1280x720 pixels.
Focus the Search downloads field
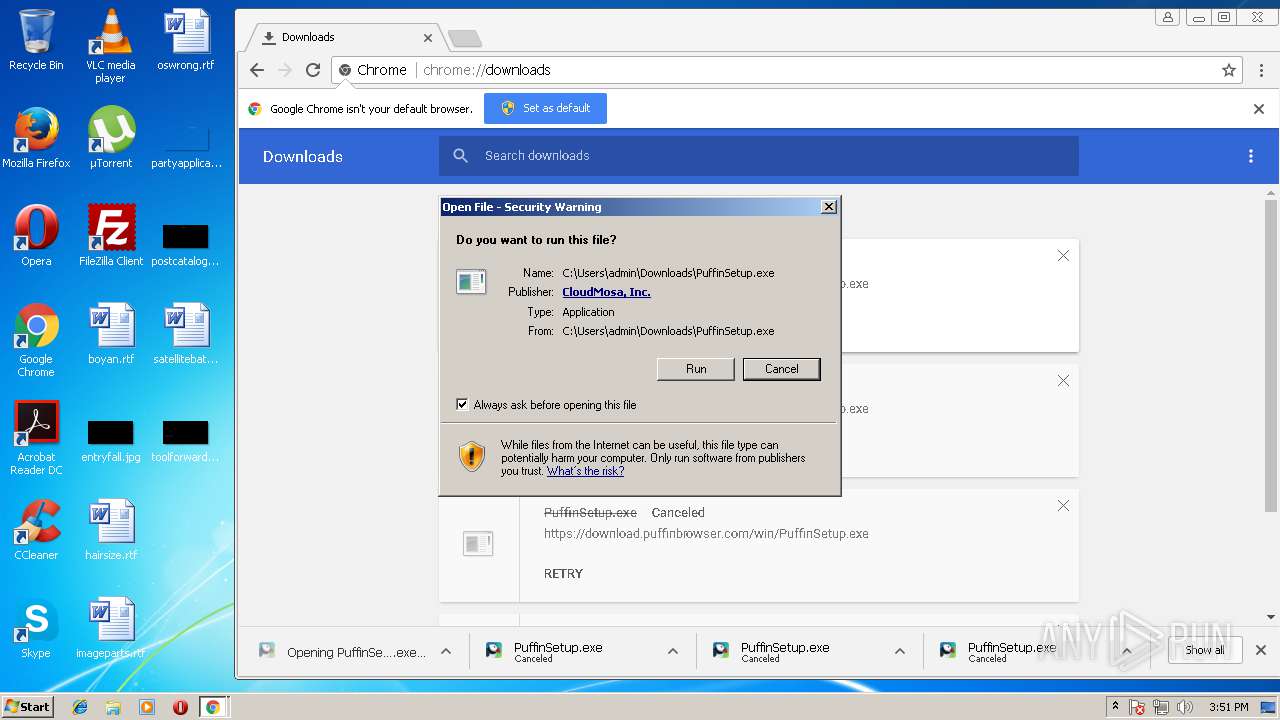pyautogui.click(x=758, y=156)
